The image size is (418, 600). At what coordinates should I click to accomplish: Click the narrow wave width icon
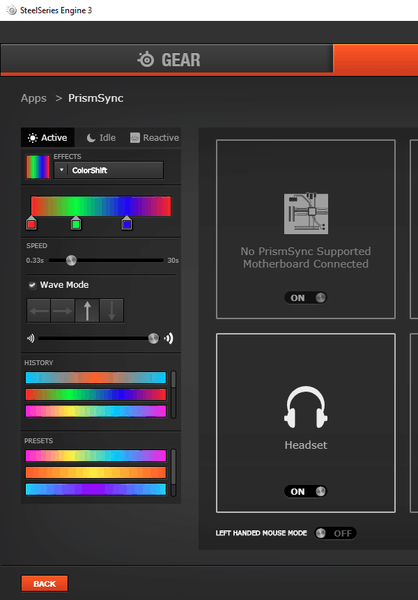pyautogui.click(x=30, y=338)
